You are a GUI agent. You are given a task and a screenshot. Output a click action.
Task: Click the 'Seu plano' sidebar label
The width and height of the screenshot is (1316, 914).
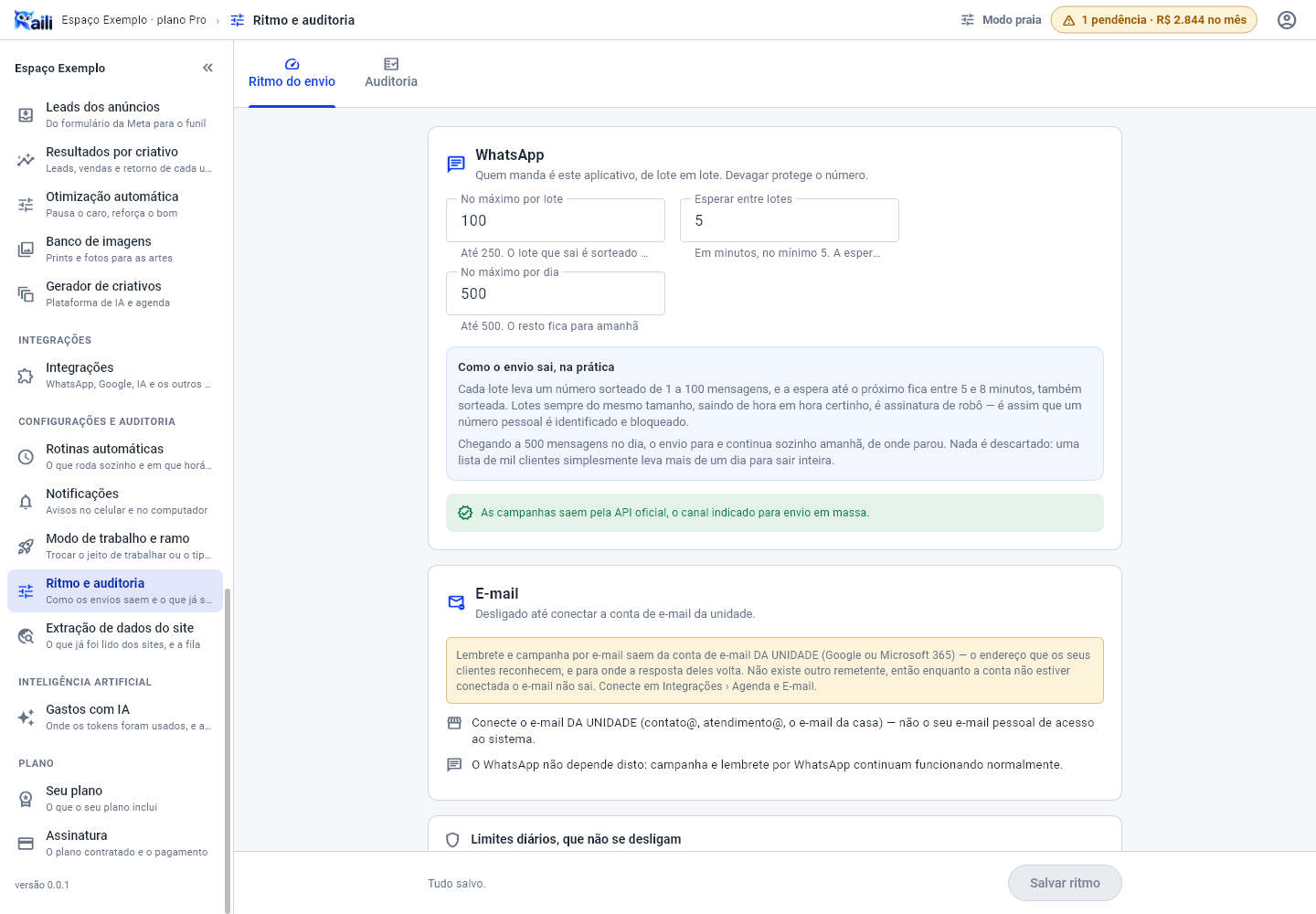coord(74,791)
